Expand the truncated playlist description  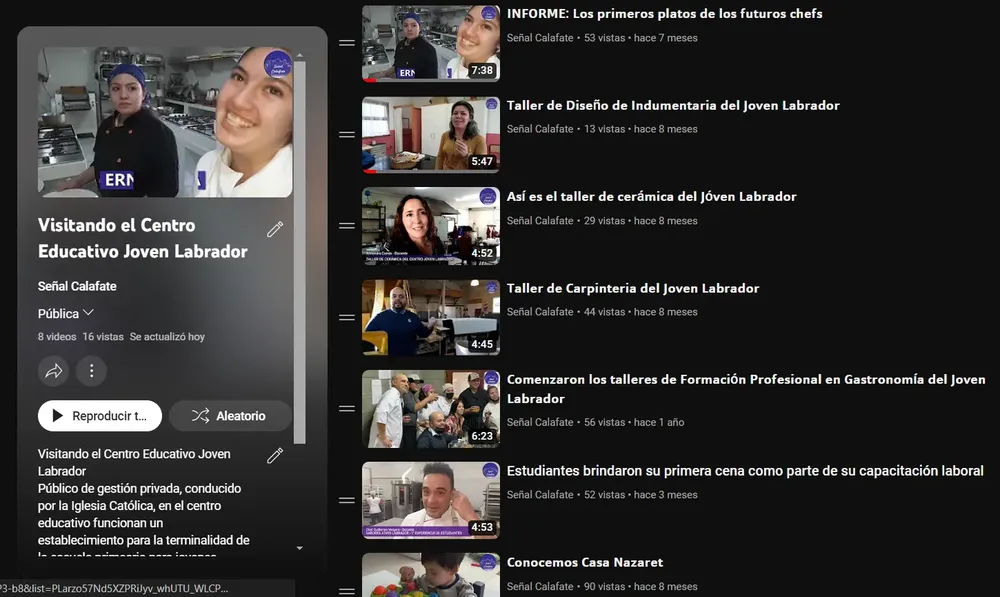[x=297, y=546]
